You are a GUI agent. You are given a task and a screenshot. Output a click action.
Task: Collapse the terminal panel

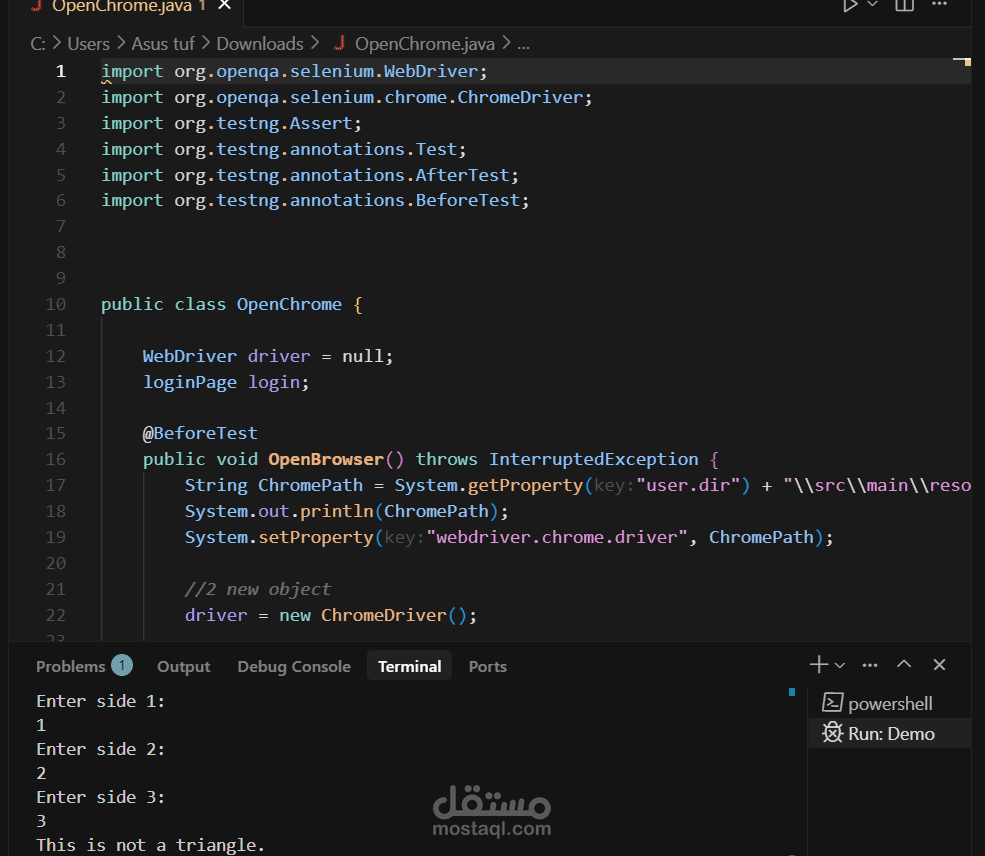937,664
